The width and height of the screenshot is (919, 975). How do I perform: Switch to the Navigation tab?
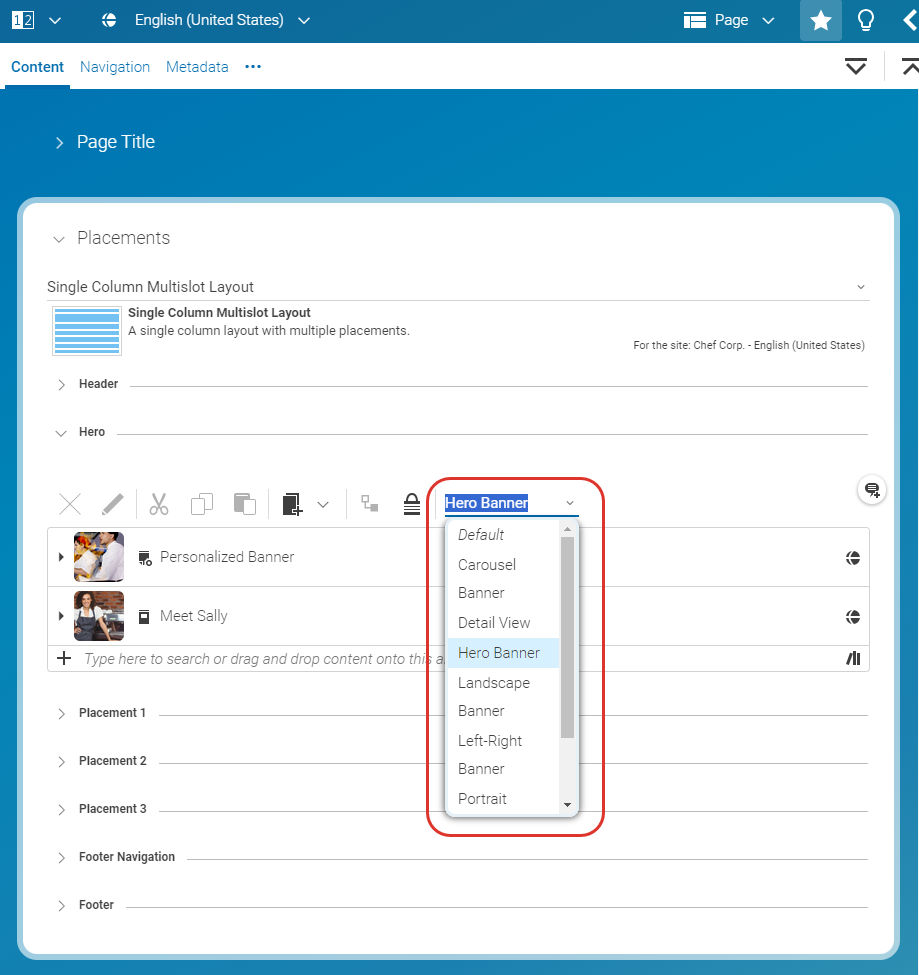114,66
